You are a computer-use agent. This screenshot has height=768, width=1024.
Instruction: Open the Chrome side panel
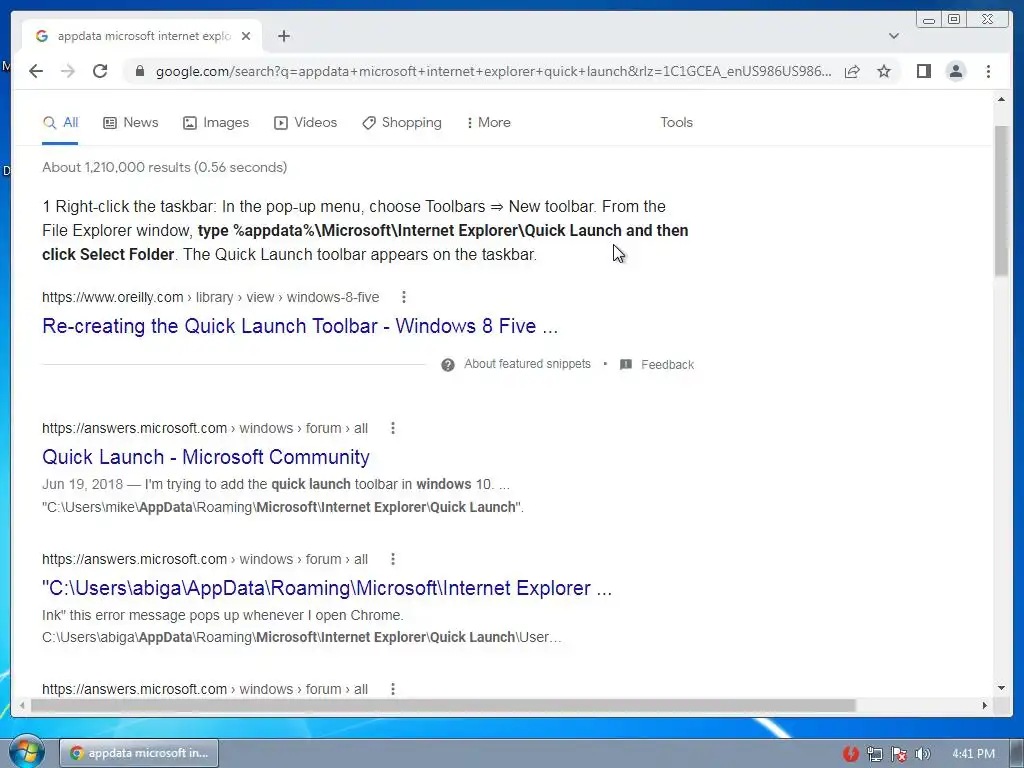tap(923, 71)
